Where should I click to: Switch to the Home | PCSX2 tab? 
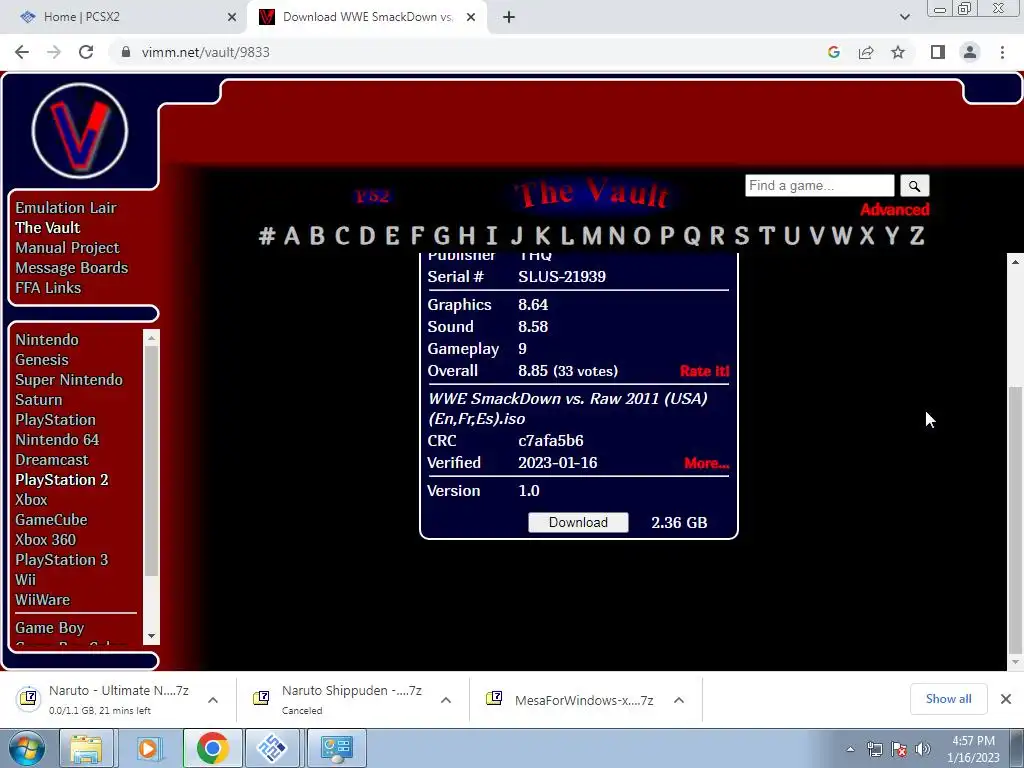123,17
